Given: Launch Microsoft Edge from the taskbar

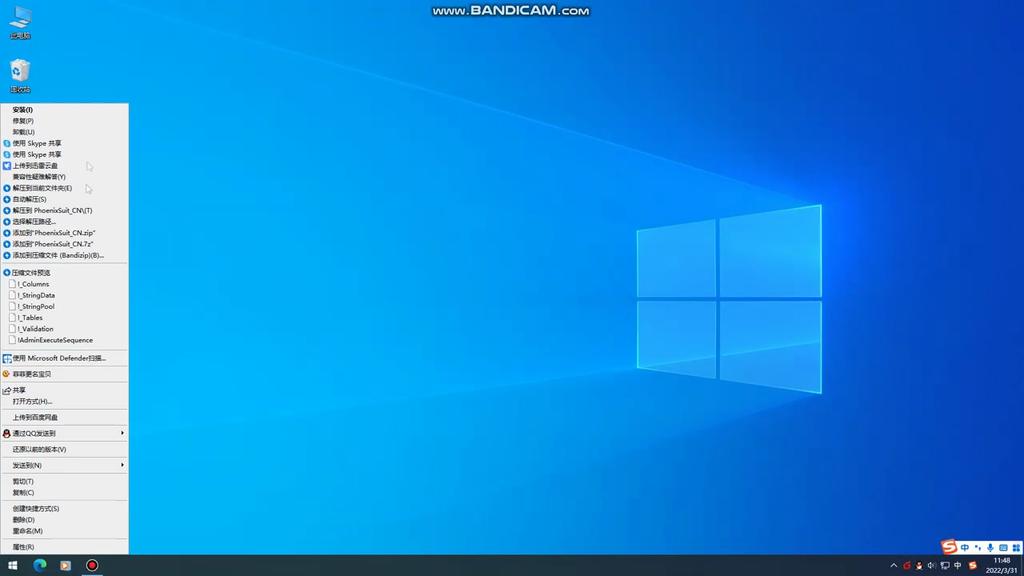Looking at the screenshot, I should click(x=40, y=565).
